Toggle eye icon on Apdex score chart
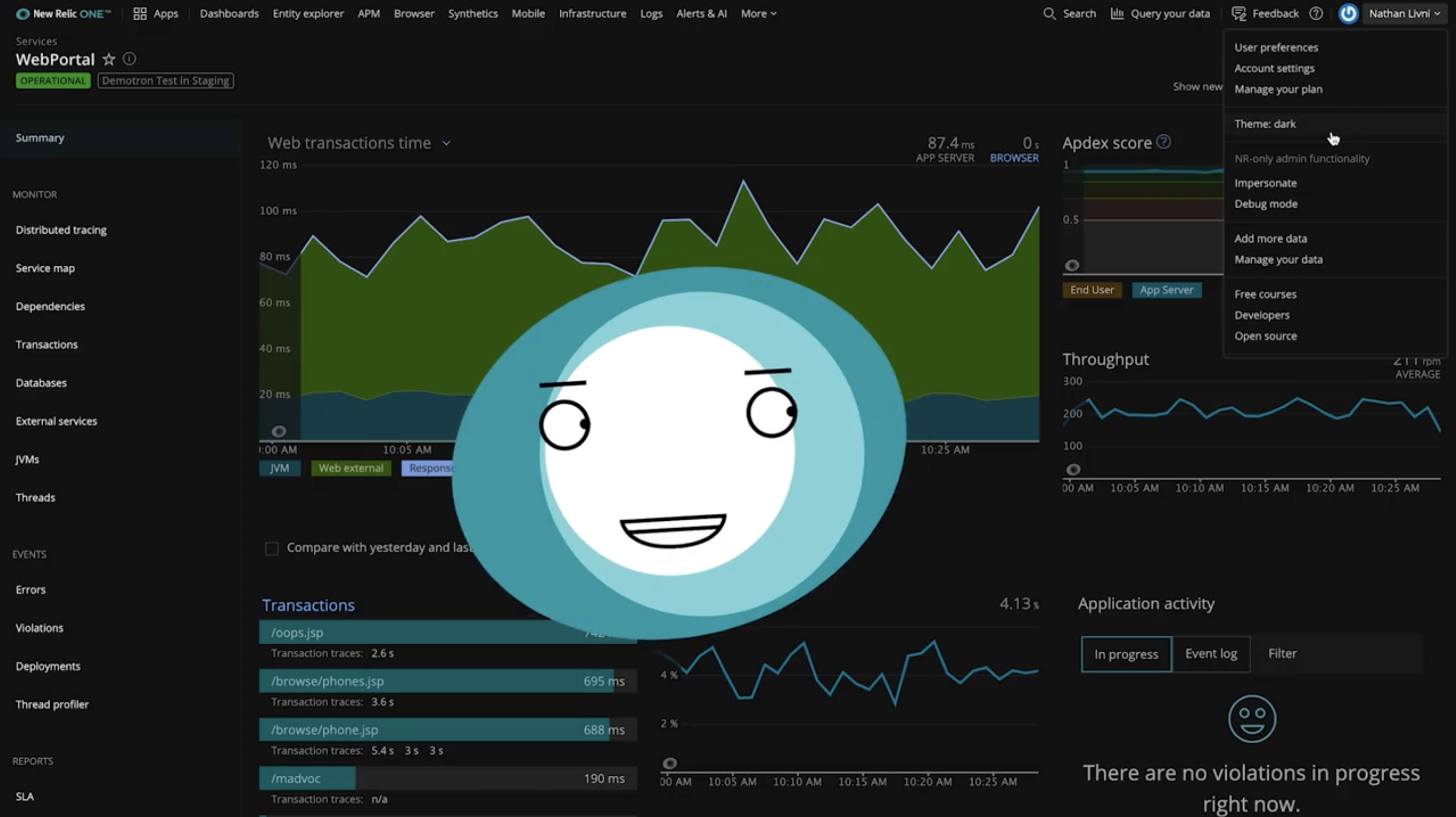Screen dimensions: 1456x817 pyautogui.click(x=1072, y=265)
